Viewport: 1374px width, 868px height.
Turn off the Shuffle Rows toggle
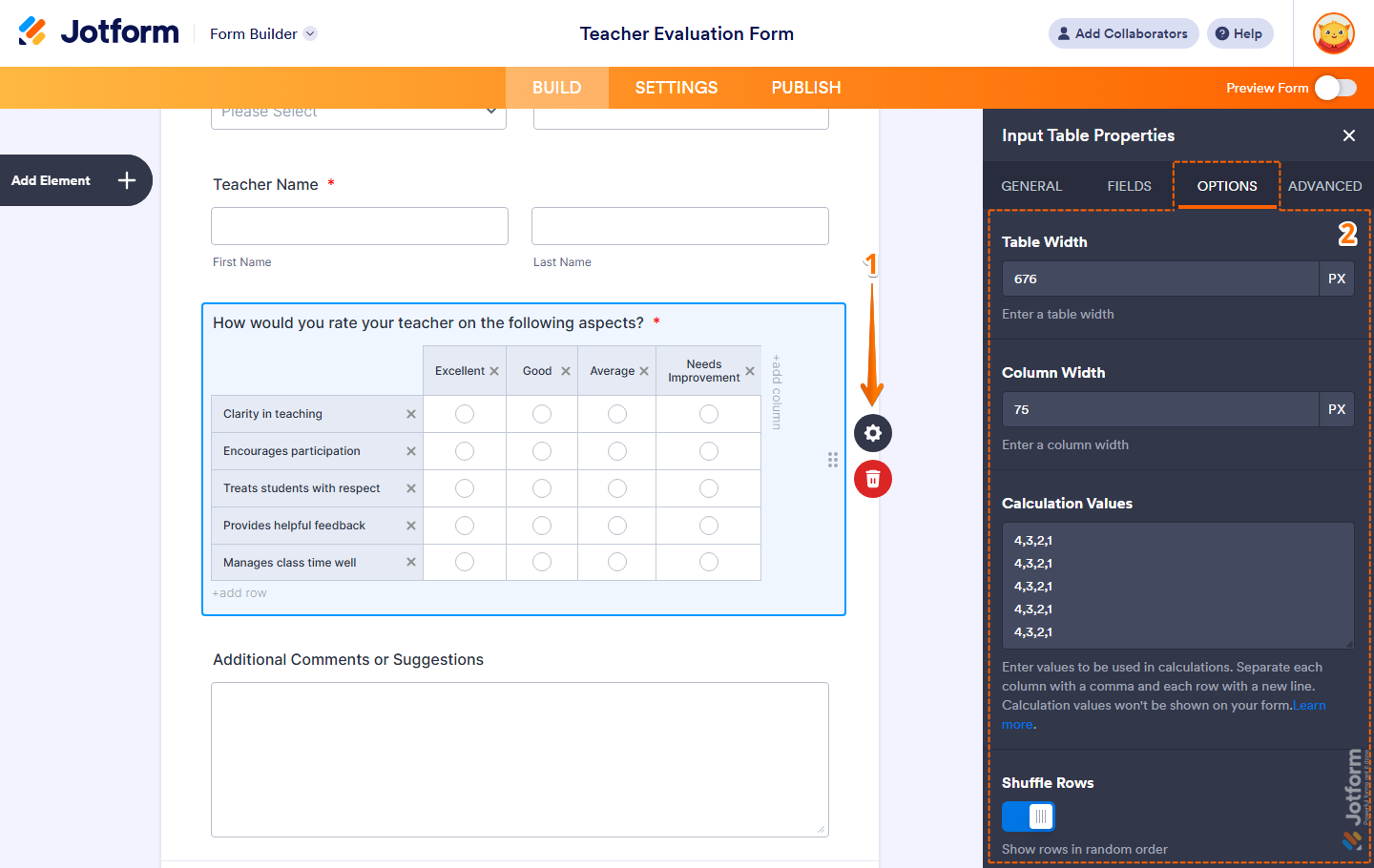point(1028,816)
